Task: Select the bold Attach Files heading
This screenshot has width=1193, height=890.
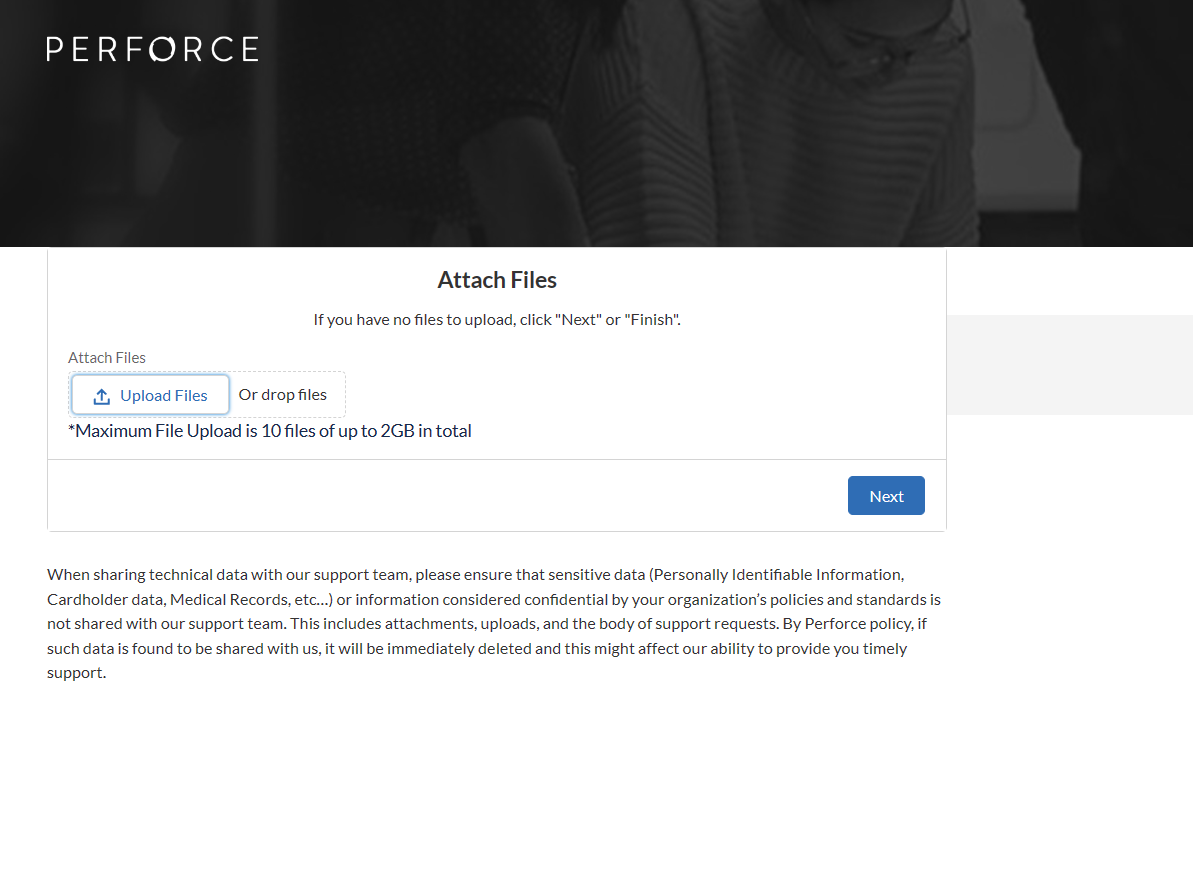Action: tap(496, 280)
